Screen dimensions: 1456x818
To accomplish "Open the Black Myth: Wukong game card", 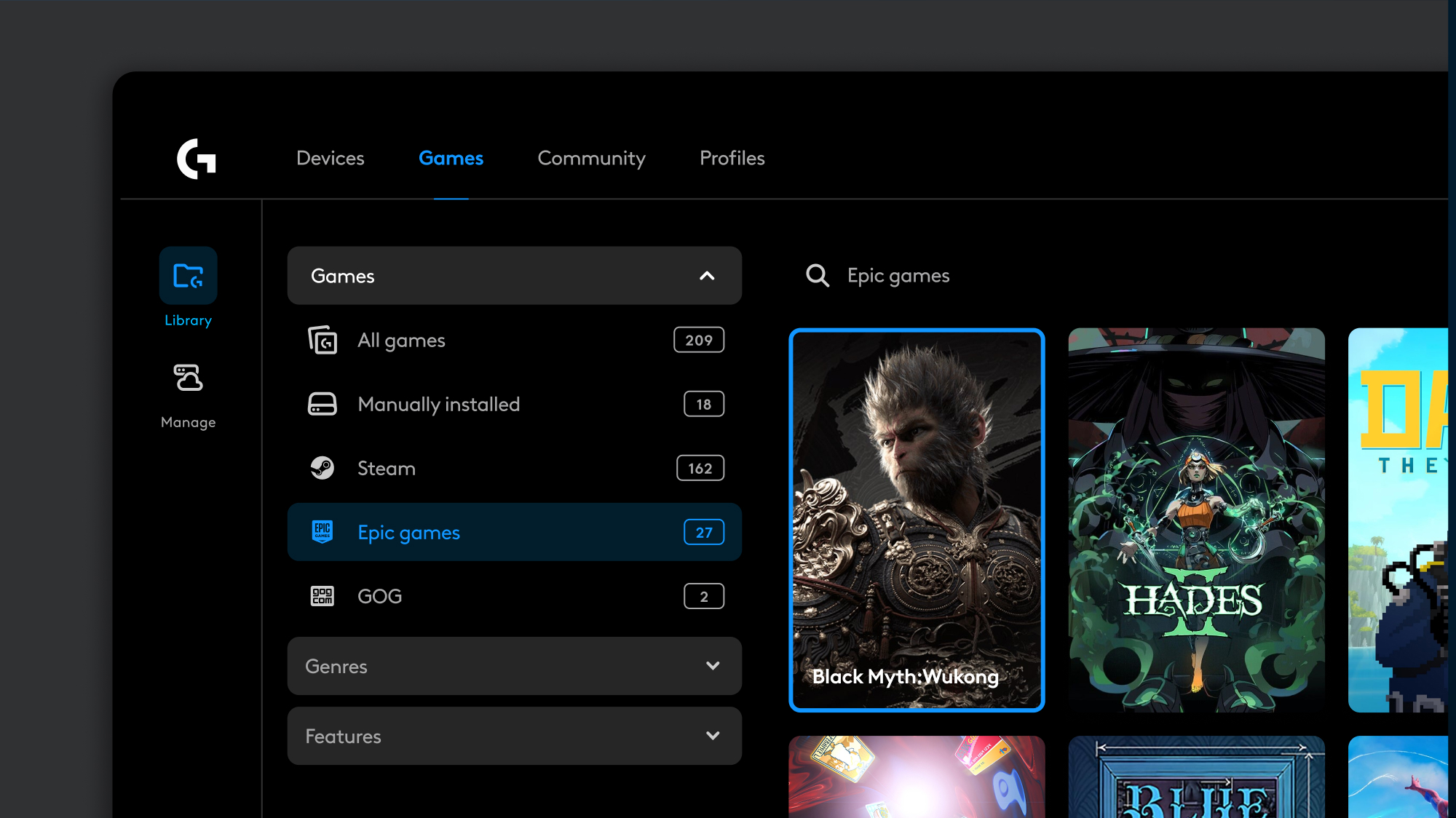I will click(x=917, y=520).
